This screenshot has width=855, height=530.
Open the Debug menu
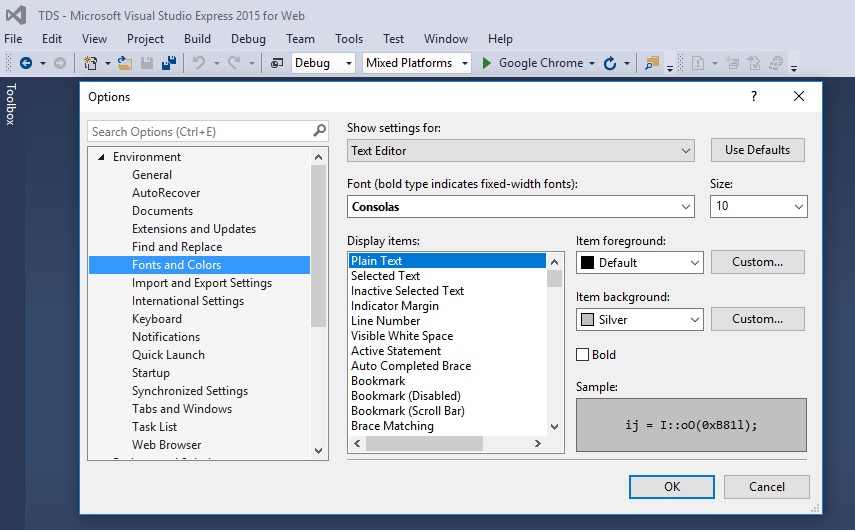(248, 39)
